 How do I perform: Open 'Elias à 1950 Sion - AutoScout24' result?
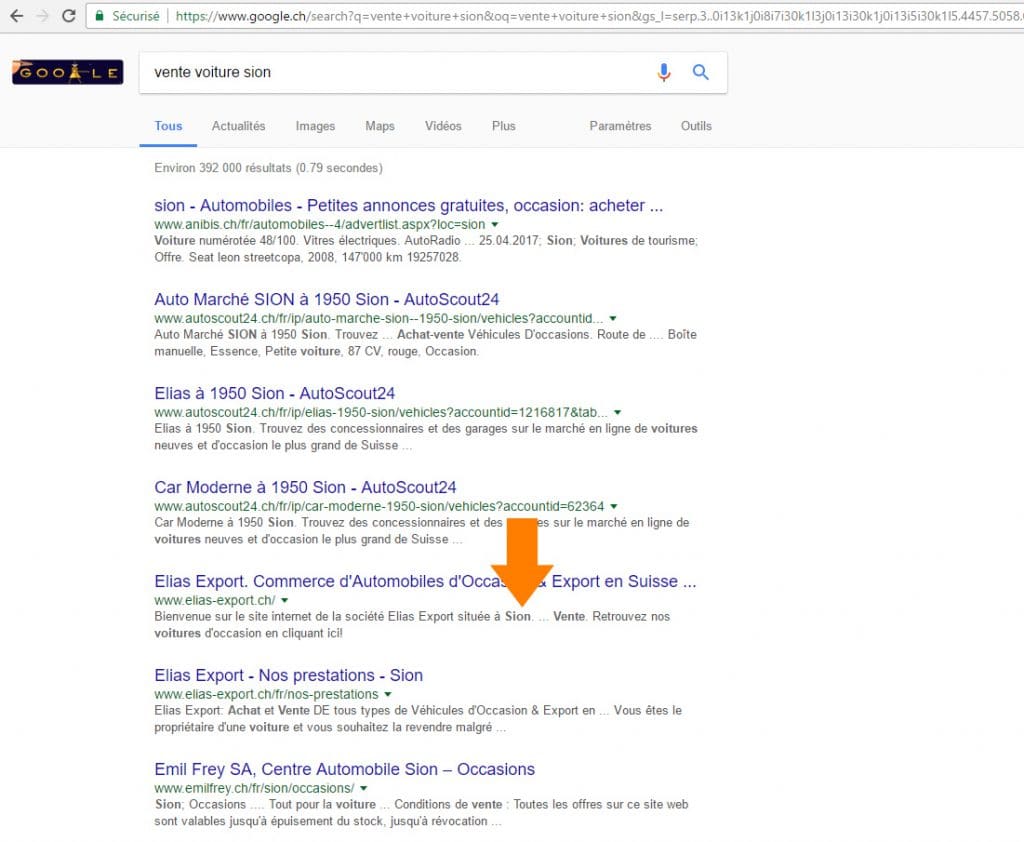tap(274, 393)
